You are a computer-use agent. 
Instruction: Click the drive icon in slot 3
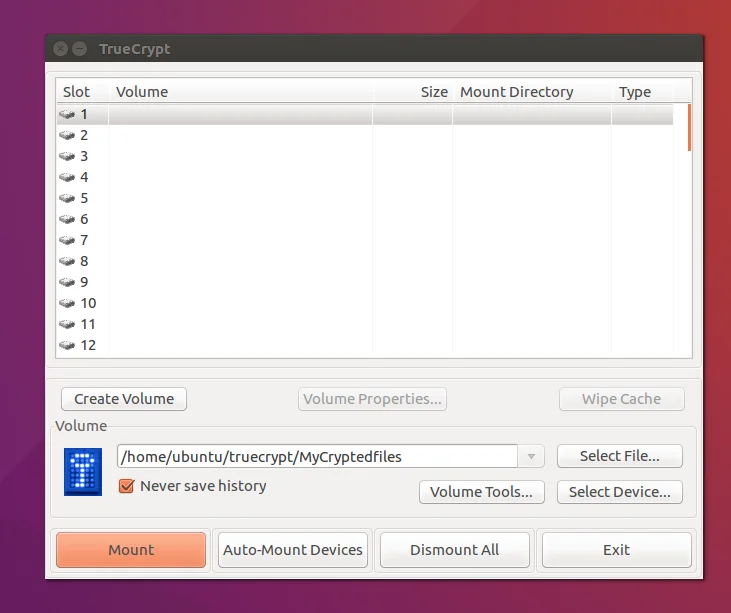tap(67, 156)
